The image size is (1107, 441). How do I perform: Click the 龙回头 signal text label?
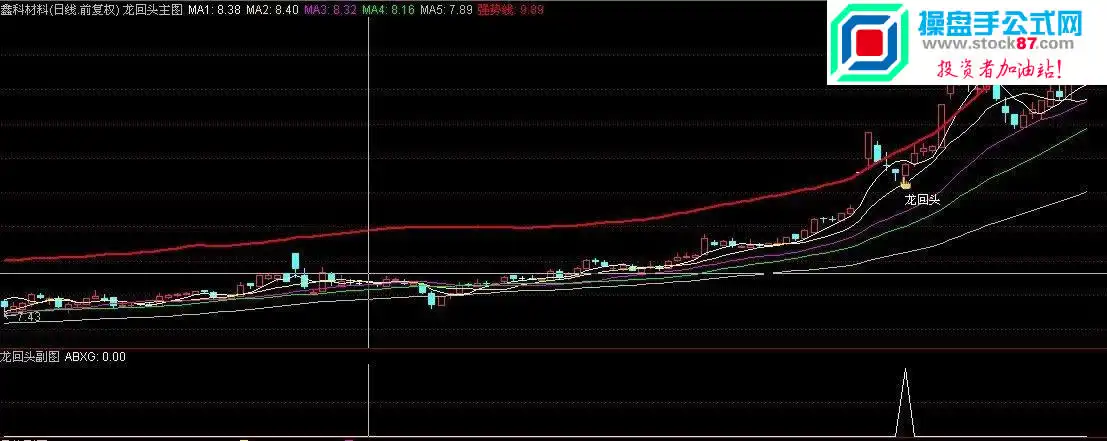tap(922, 200)
